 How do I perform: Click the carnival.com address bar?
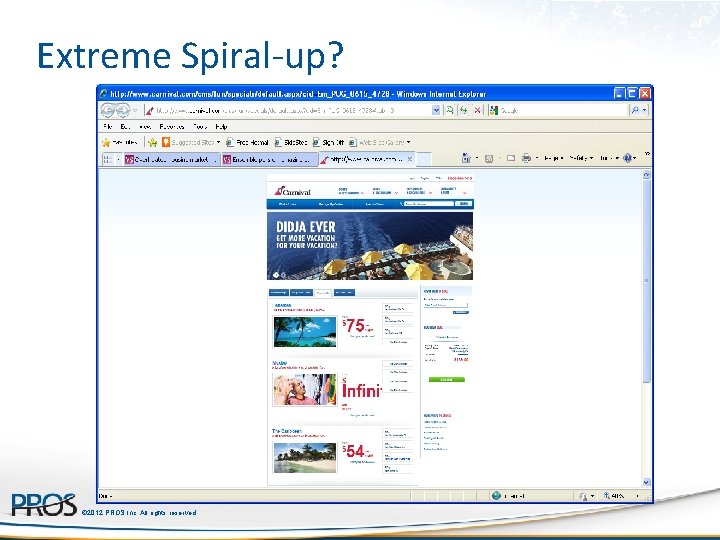[287, 110]
